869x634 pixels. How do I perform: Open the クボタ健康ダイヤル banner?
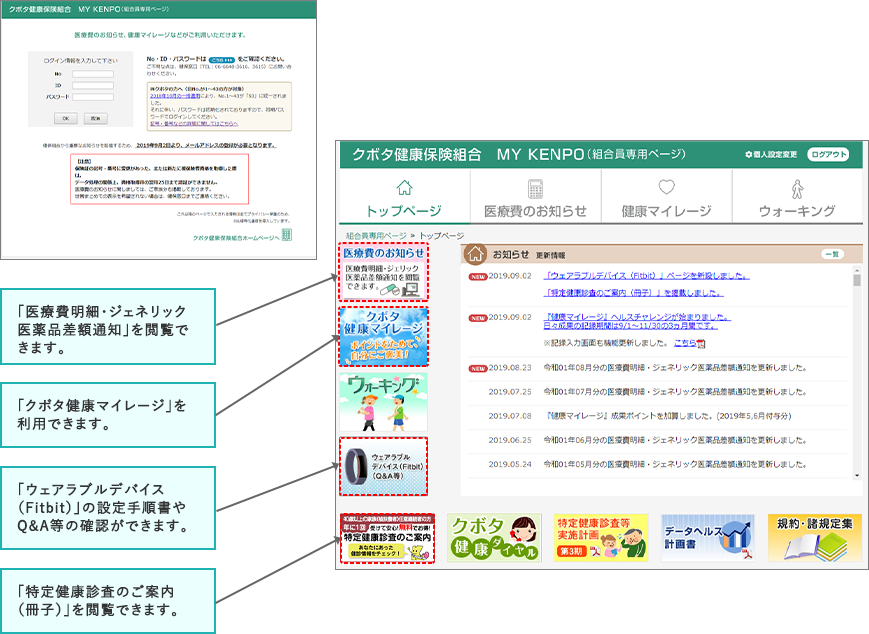point(494,538)
